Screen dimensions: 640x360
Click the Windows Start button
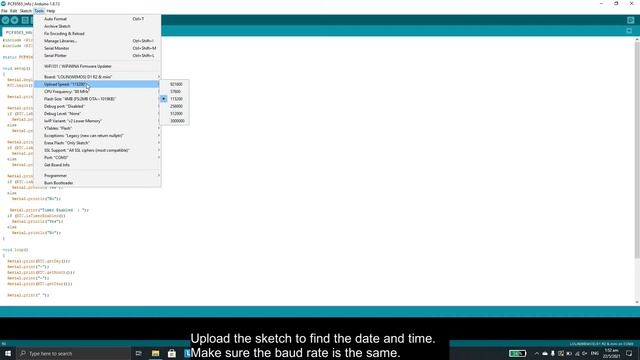8,353
